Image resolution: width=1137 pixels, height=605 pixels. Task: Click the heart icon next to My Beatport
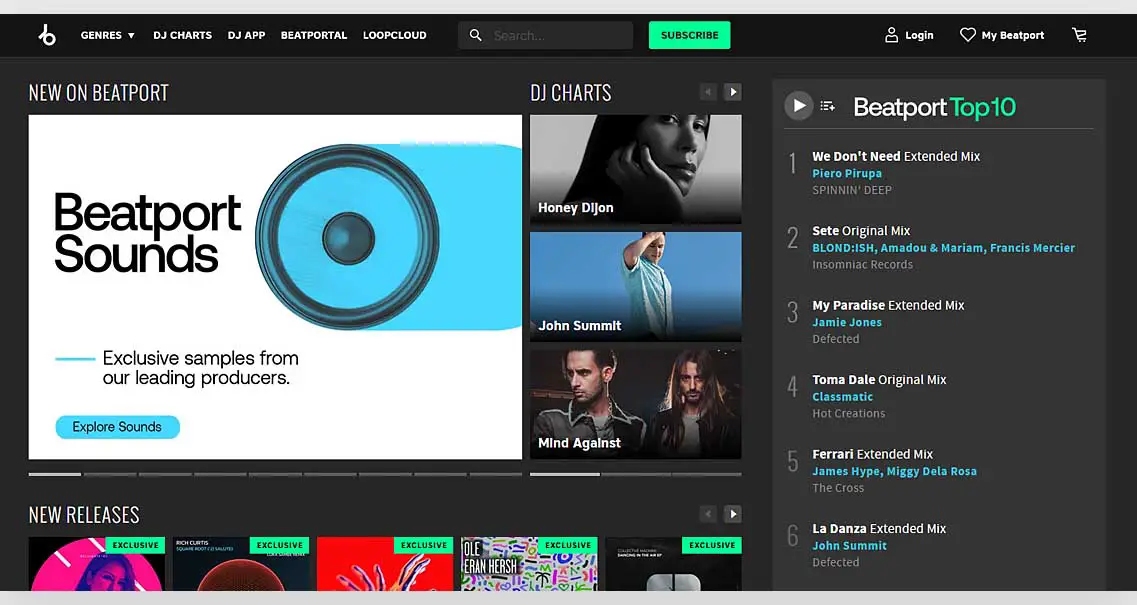[966, 34]
